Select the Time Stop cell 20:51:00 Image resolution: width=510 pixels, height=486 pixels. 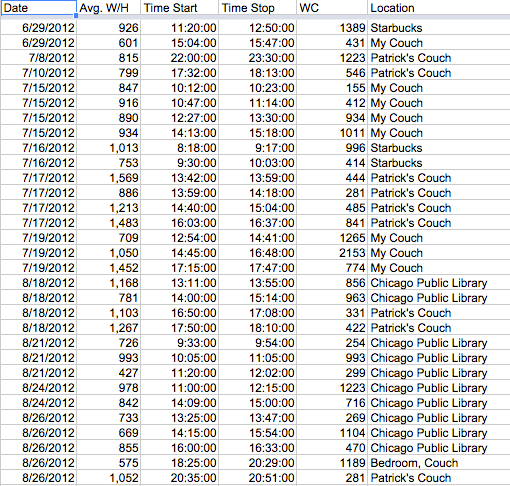(257, 478)
